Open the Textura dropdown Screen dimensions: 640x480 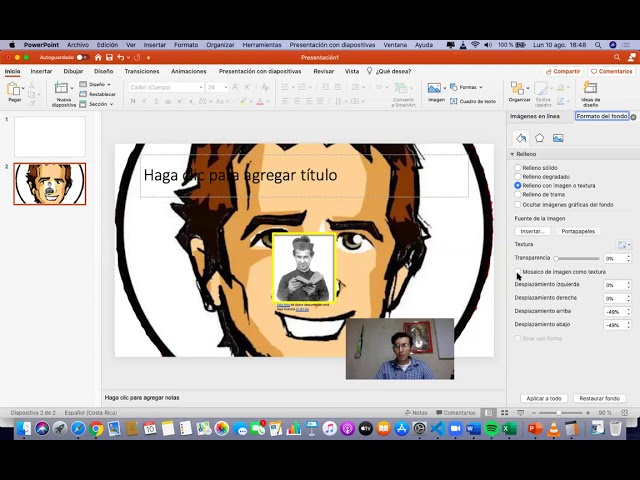pyautogui.click(x=623, y=244)
